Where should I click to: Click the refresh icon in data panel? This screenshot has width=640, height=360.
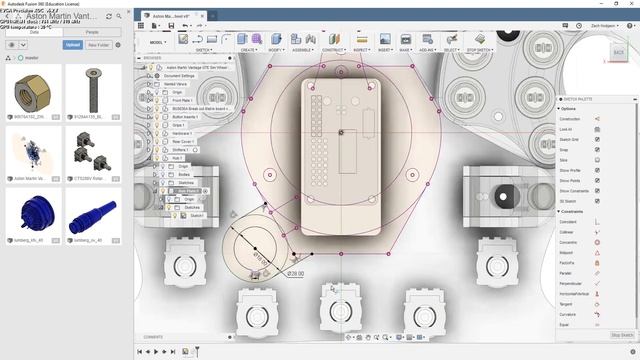click(109, 16)
